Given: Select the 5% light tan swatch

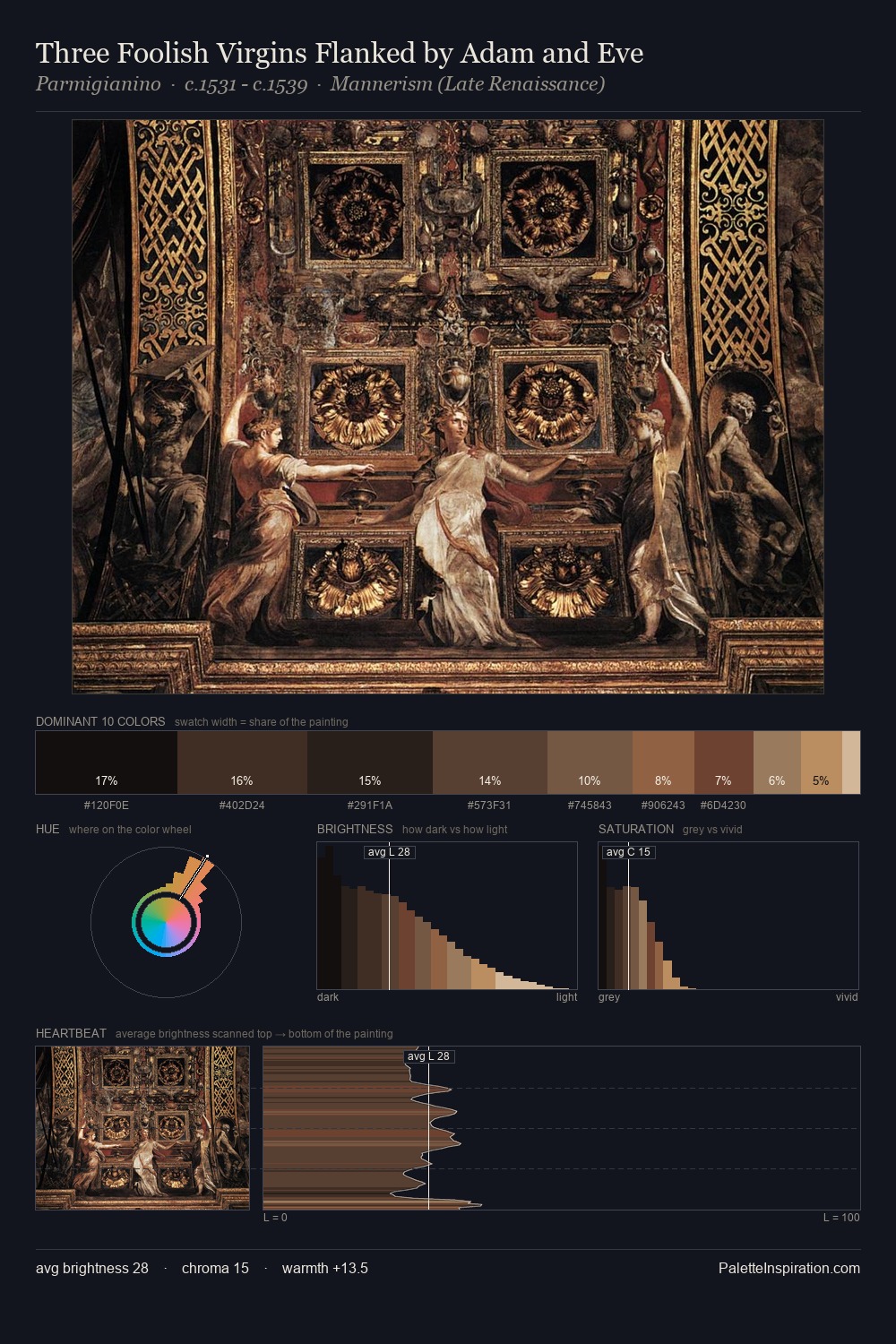Looking at the screenshot, I should pos(822,762).
